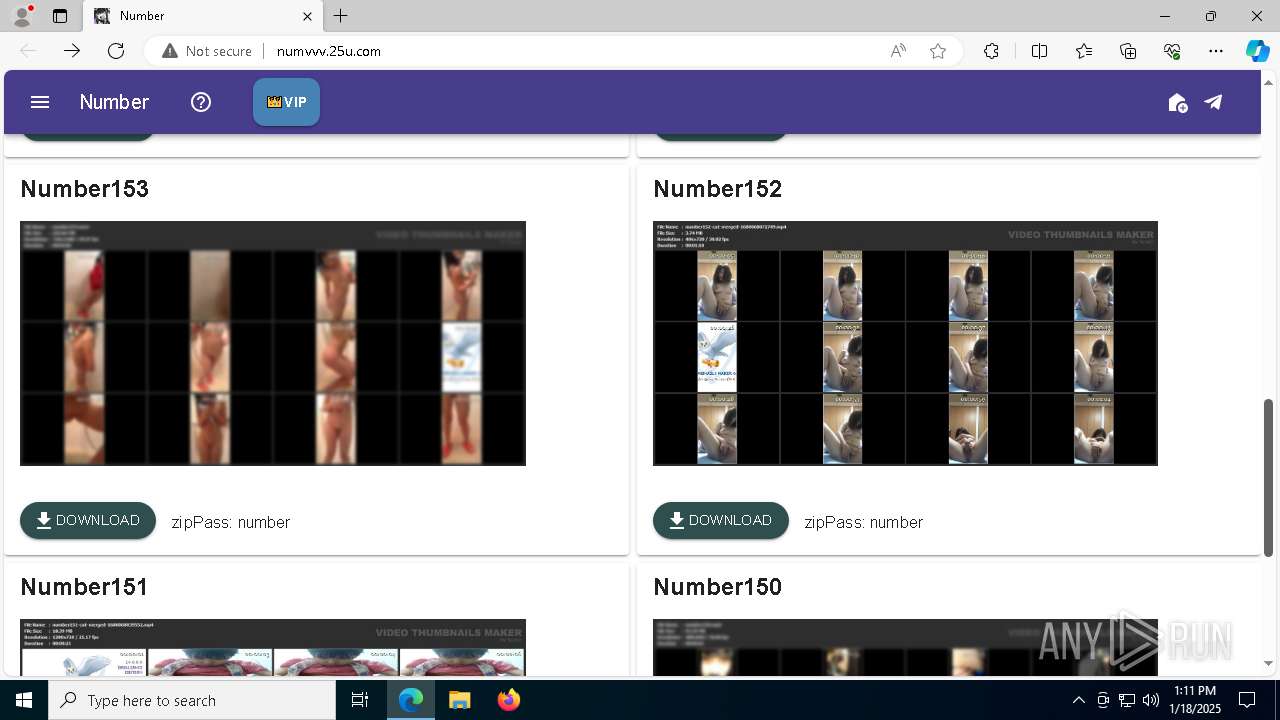Click the Number site title in header
Screen dimensions: 1280x720
pyautogui.click(x=114, y=102)
